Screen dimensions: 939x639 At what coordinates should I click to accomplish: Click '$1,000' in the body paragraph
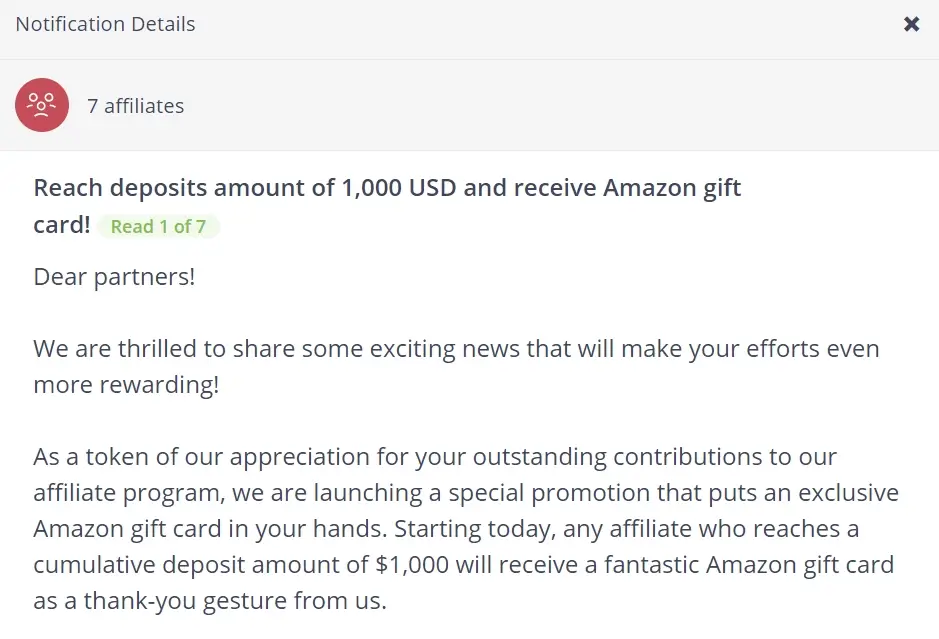point(411,565)
